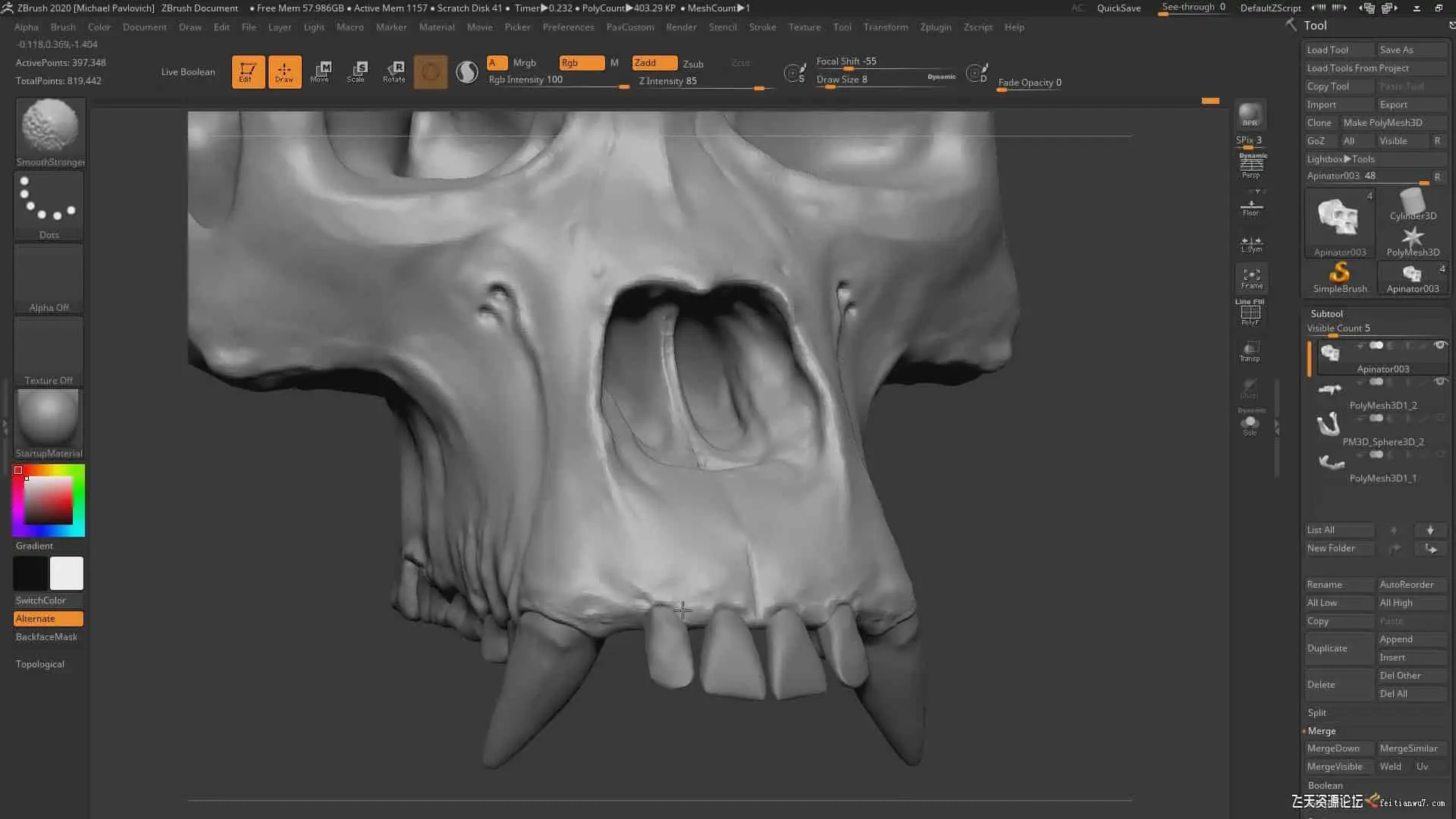Image resolution: width=1456 pixels, height=819 pixels.
Task: Toggle Transp transparency icon
Action: 1250,351
